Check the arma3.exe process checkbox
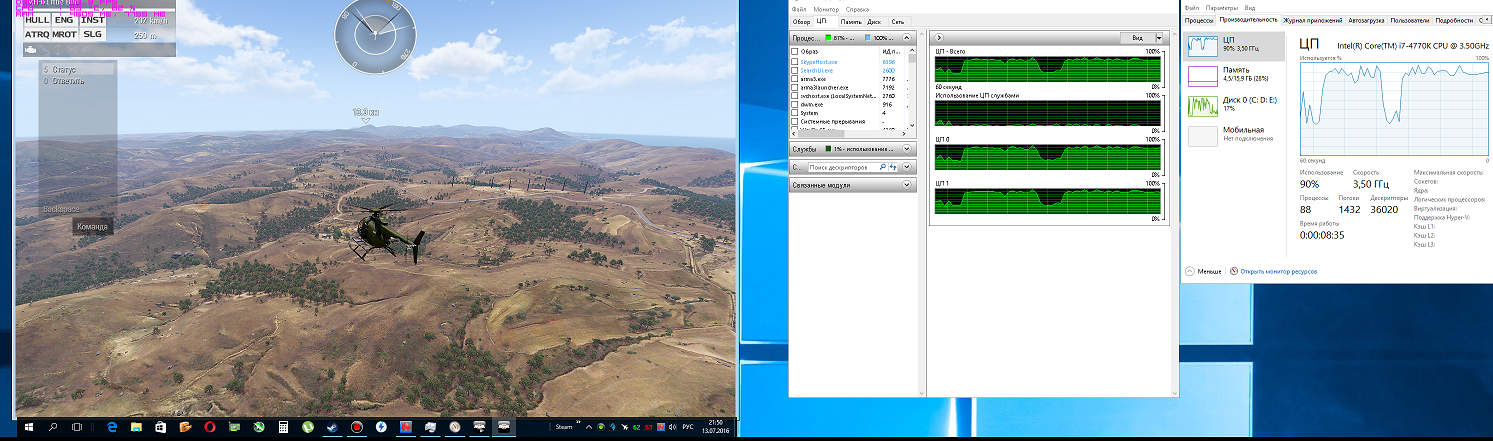The height and width of the screenshot is (441, 1493). click(794, 79)
